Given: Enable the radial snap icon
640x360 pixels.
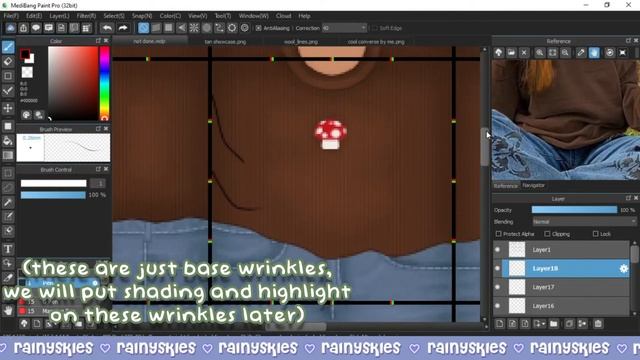Looking at the screenshot, I should click(x=194, y=28).
